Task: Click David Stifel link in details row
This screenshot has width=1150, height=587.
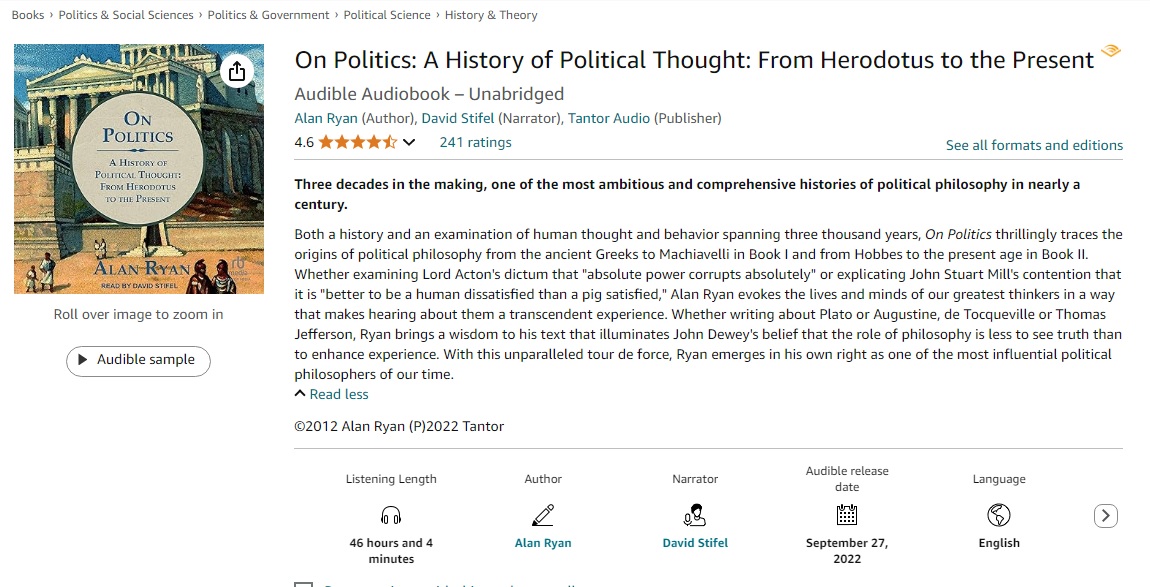Action: click(x=695, y=543)
